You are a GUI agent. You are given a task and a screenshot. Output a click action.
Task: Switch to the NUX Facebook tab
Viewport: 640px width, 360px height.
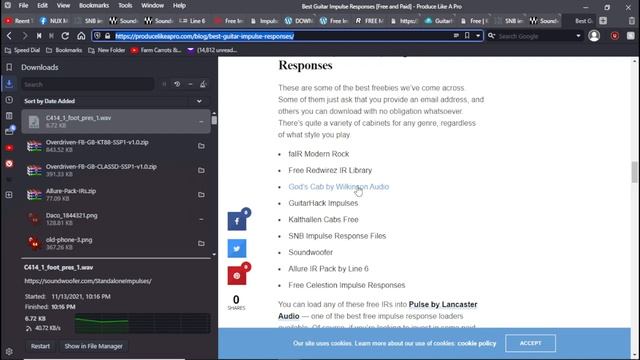tap(55, 21)
